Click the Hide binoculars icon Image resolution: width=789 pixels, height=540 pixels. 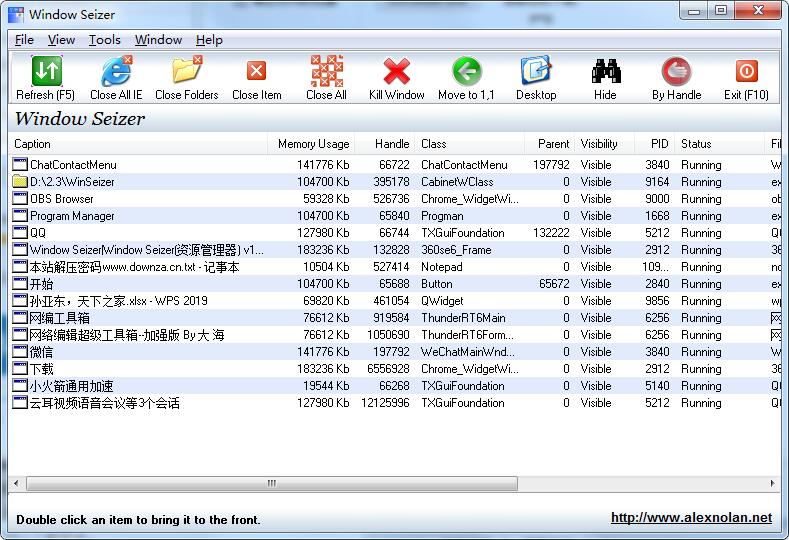click(605, 71)
